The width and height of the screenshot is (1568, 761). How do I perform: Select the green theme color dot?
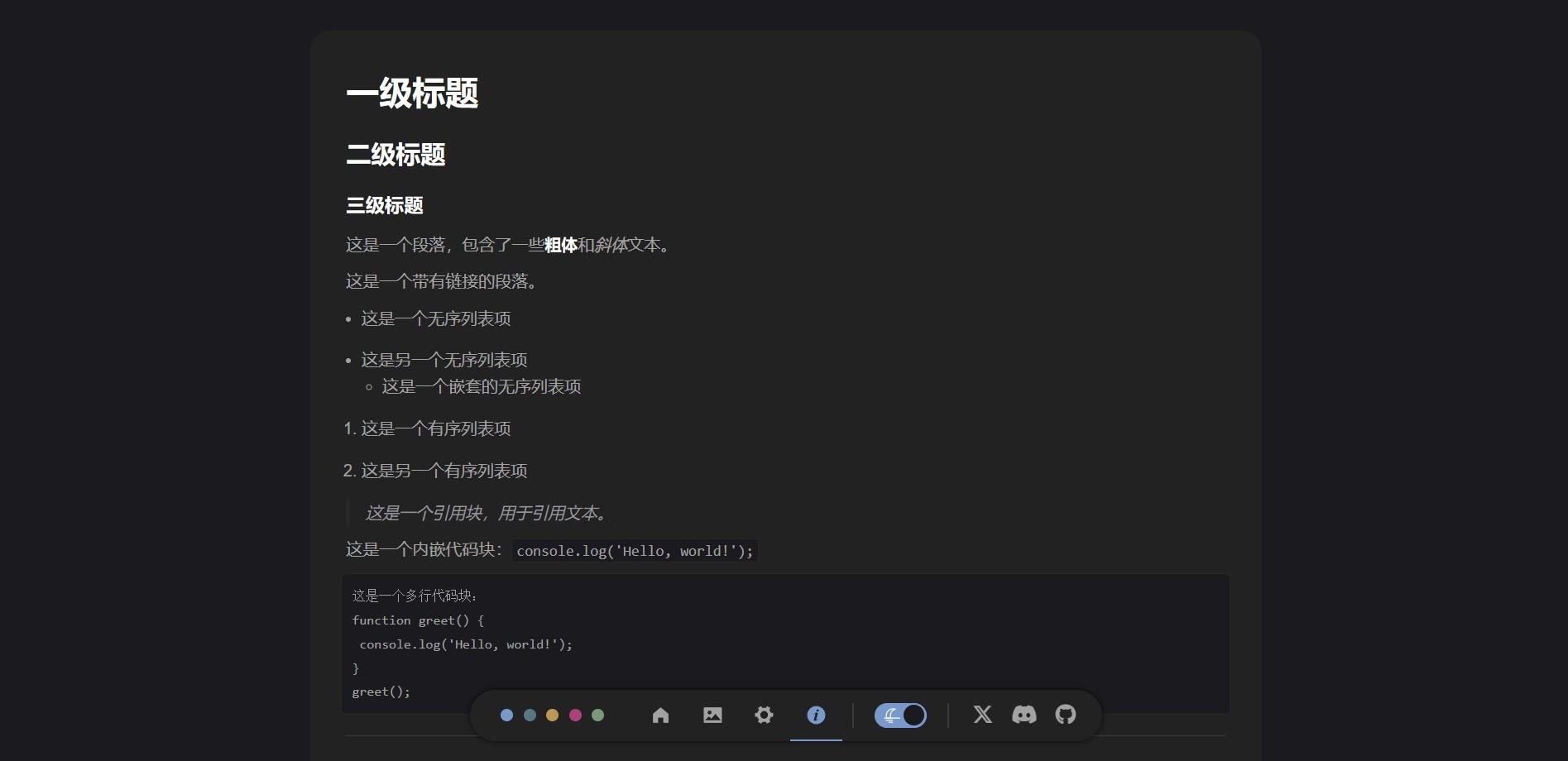[597, 716]
